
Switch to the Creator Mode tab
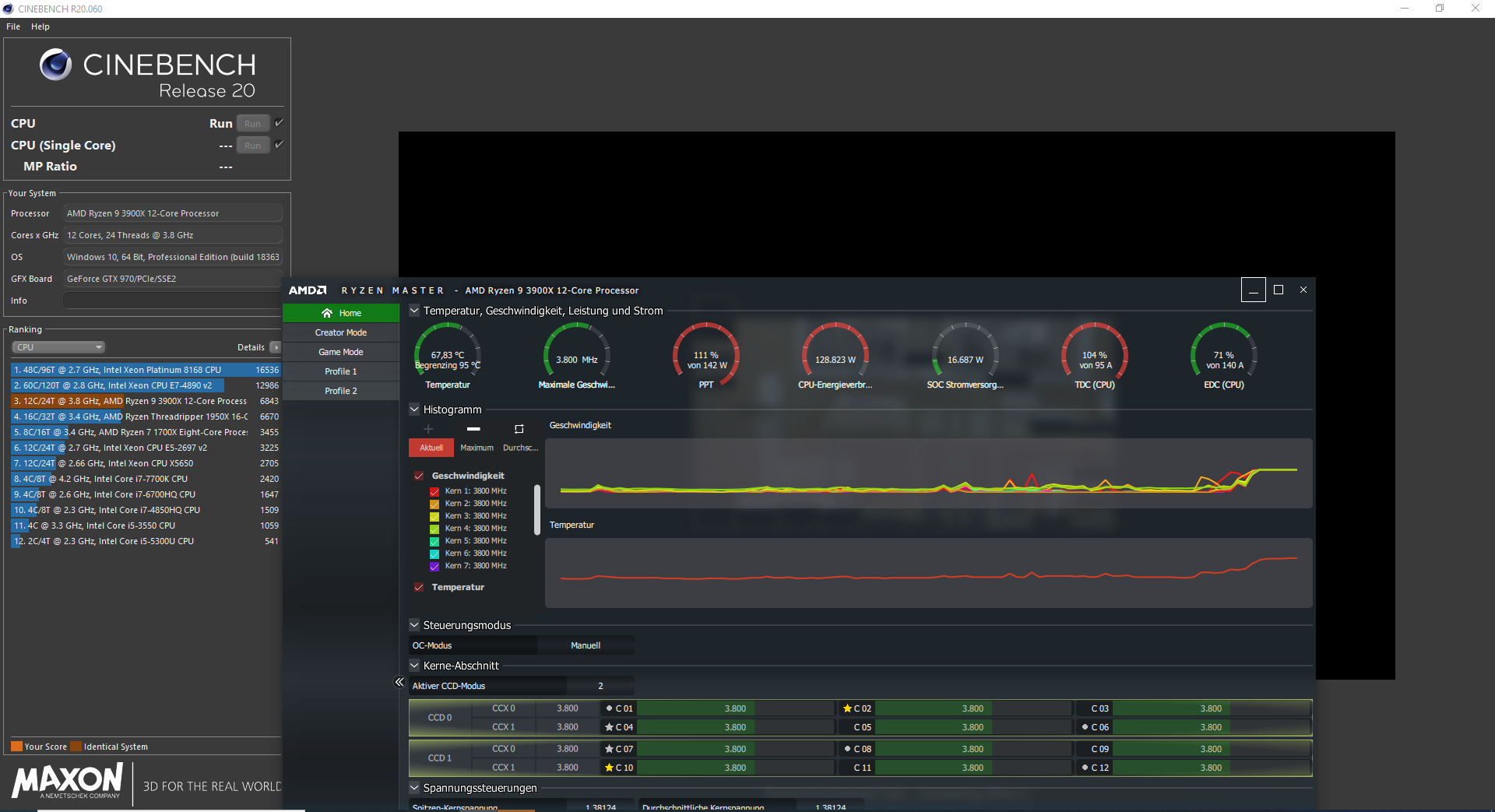click(x=341, y=332)
